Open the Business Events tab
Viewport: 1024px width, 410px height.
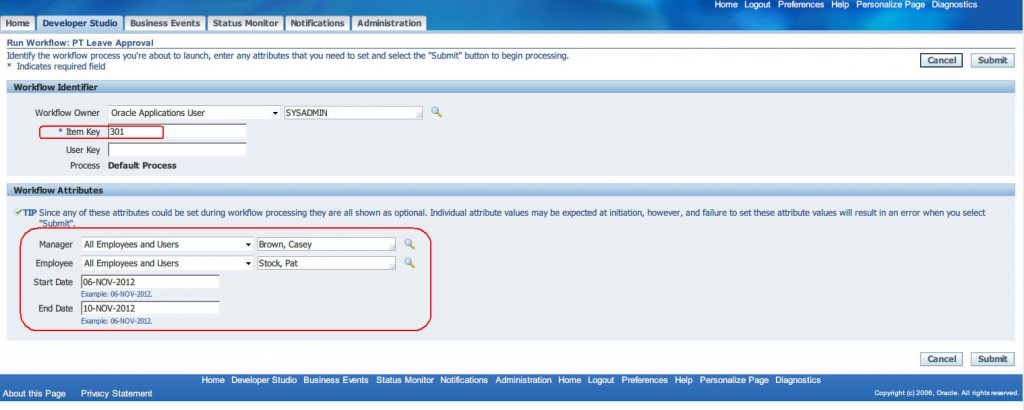pyautogui.click(x=165, y=23)
